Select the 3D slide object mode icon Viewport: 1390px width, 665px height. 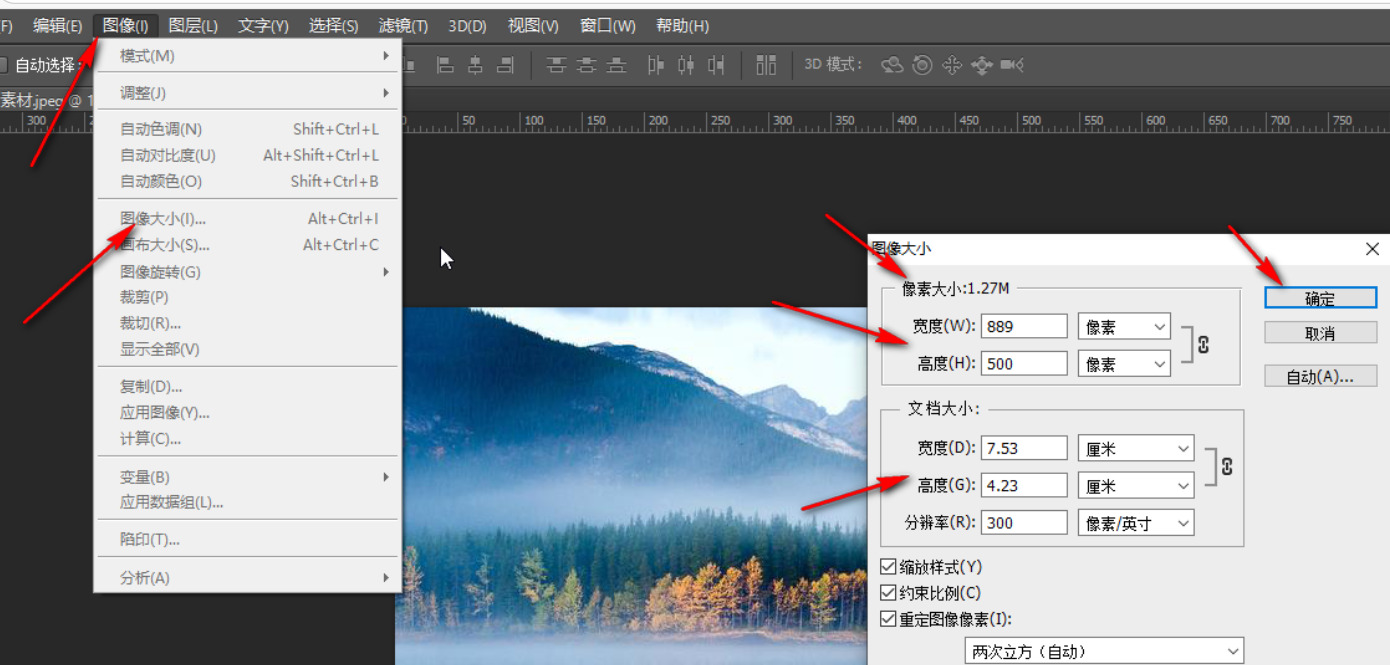pos(982,65)
